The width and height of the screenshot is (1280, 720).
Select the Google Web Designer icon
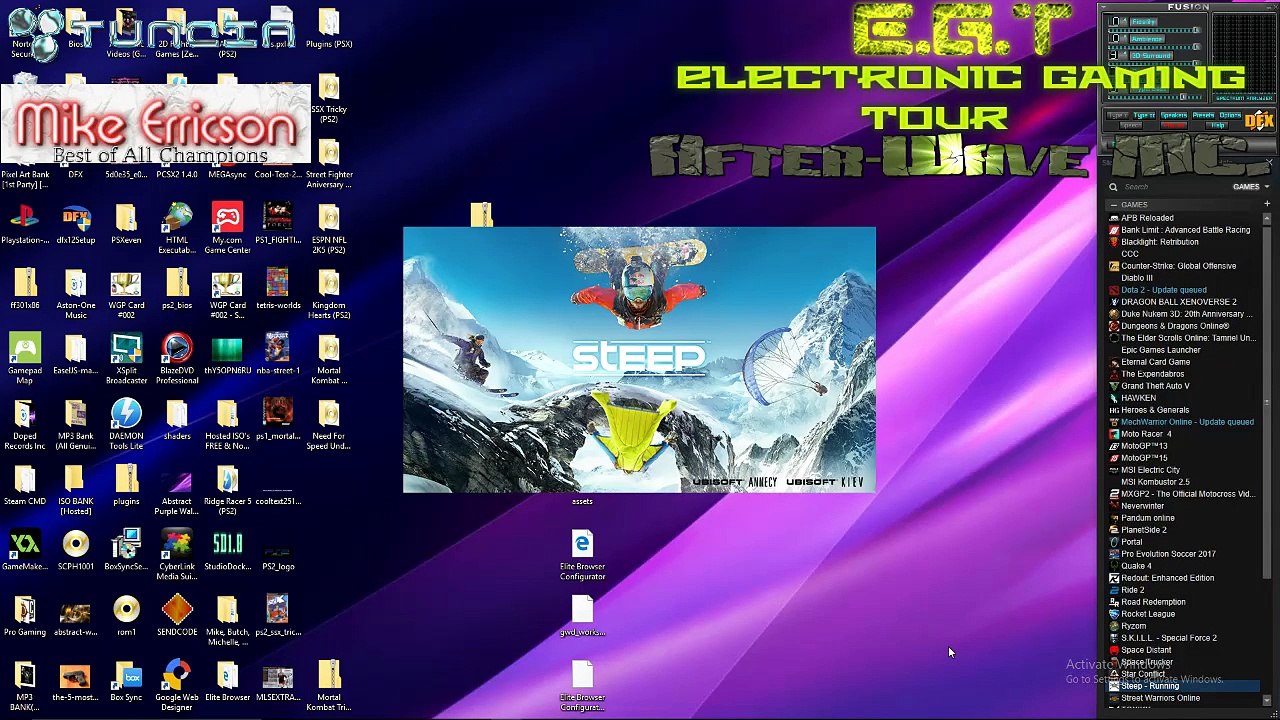pos(177,684)
